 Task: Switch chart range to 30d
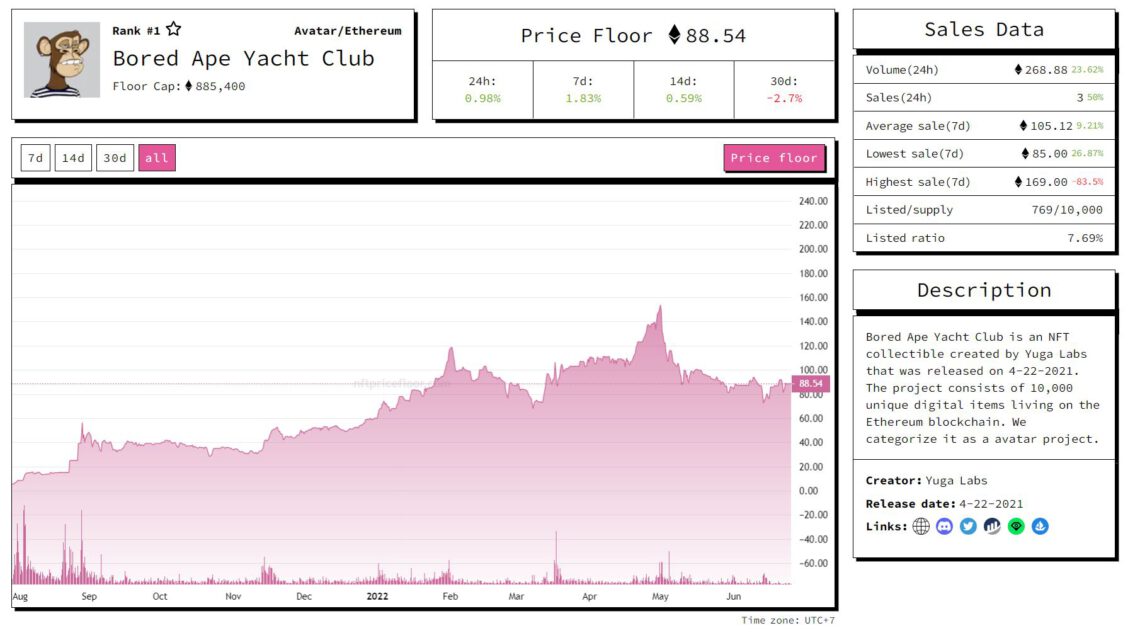pyautogui.click(x=114, y=158)
